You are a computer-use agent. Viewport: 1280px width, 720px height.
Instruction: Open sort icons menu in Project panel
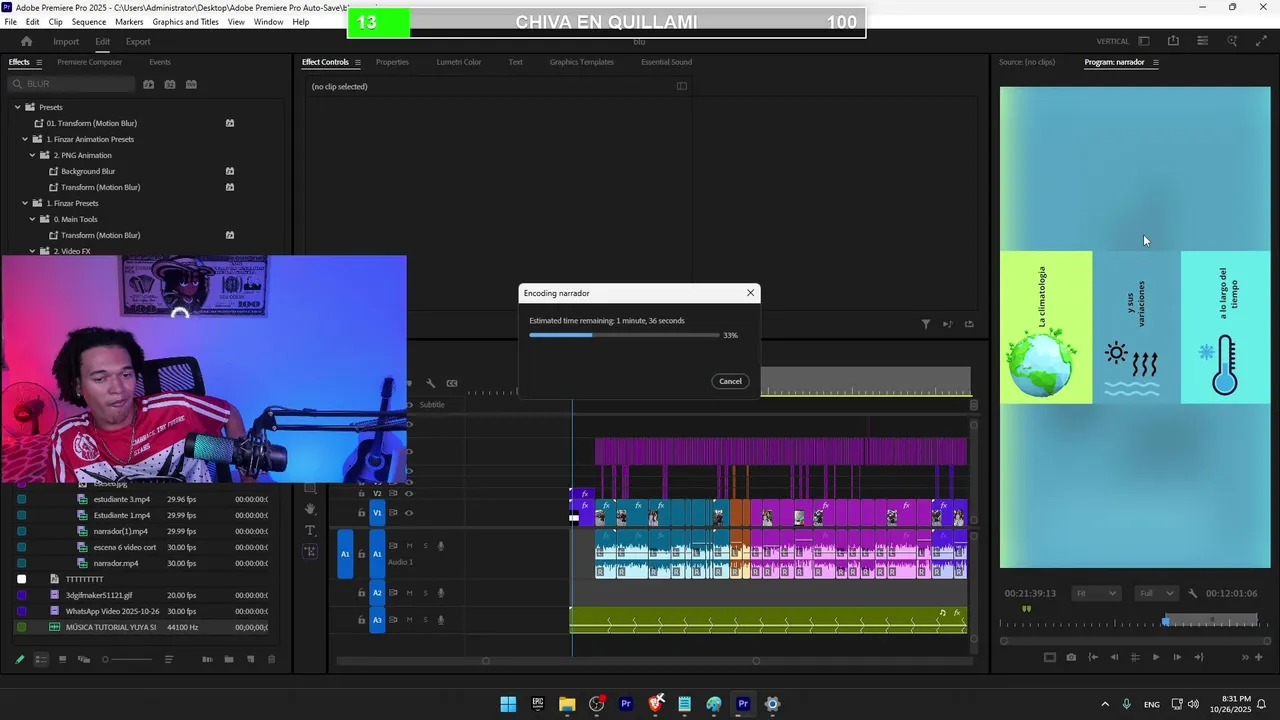(169, 659)
